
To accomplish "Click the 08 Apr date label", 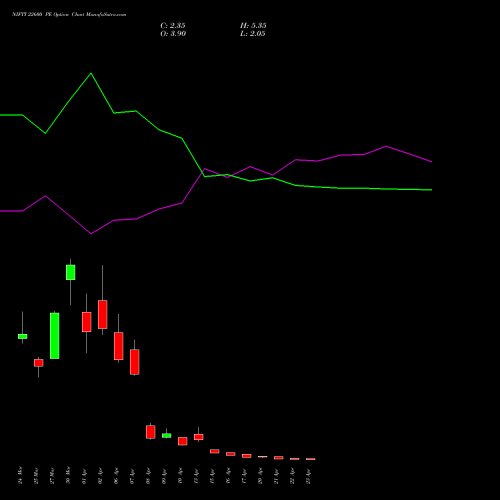I will click(148, 476).
